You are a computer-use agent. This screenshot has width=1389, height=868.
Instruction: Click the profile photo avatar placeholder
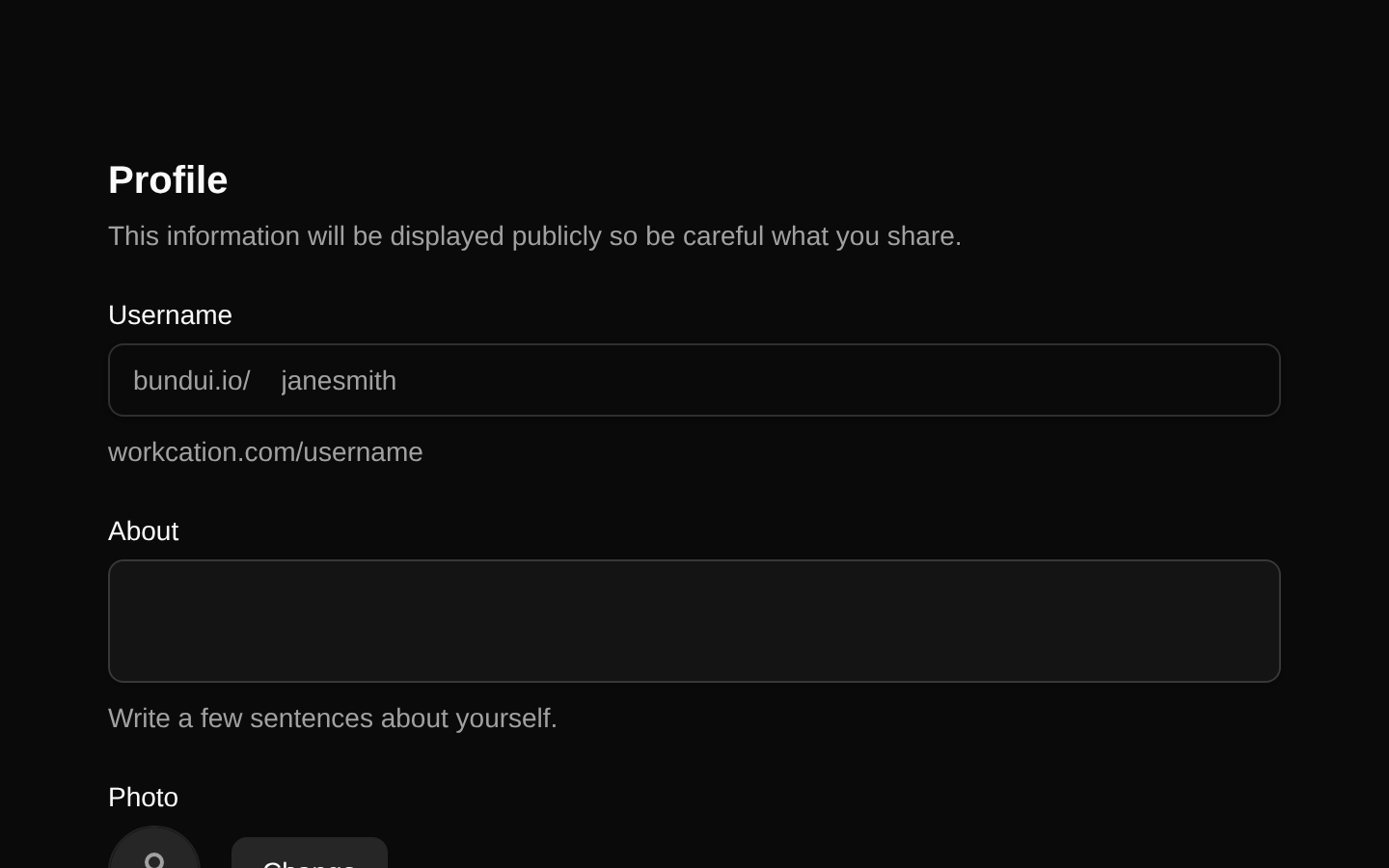154,849
